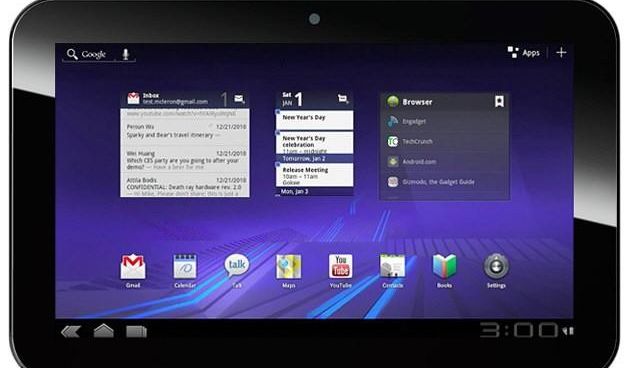The height and width of the screenshot is (368, 630).
Task: Tap the 3:00 clock in system bar
Action: pyautogui.click(x=519, y=330)
